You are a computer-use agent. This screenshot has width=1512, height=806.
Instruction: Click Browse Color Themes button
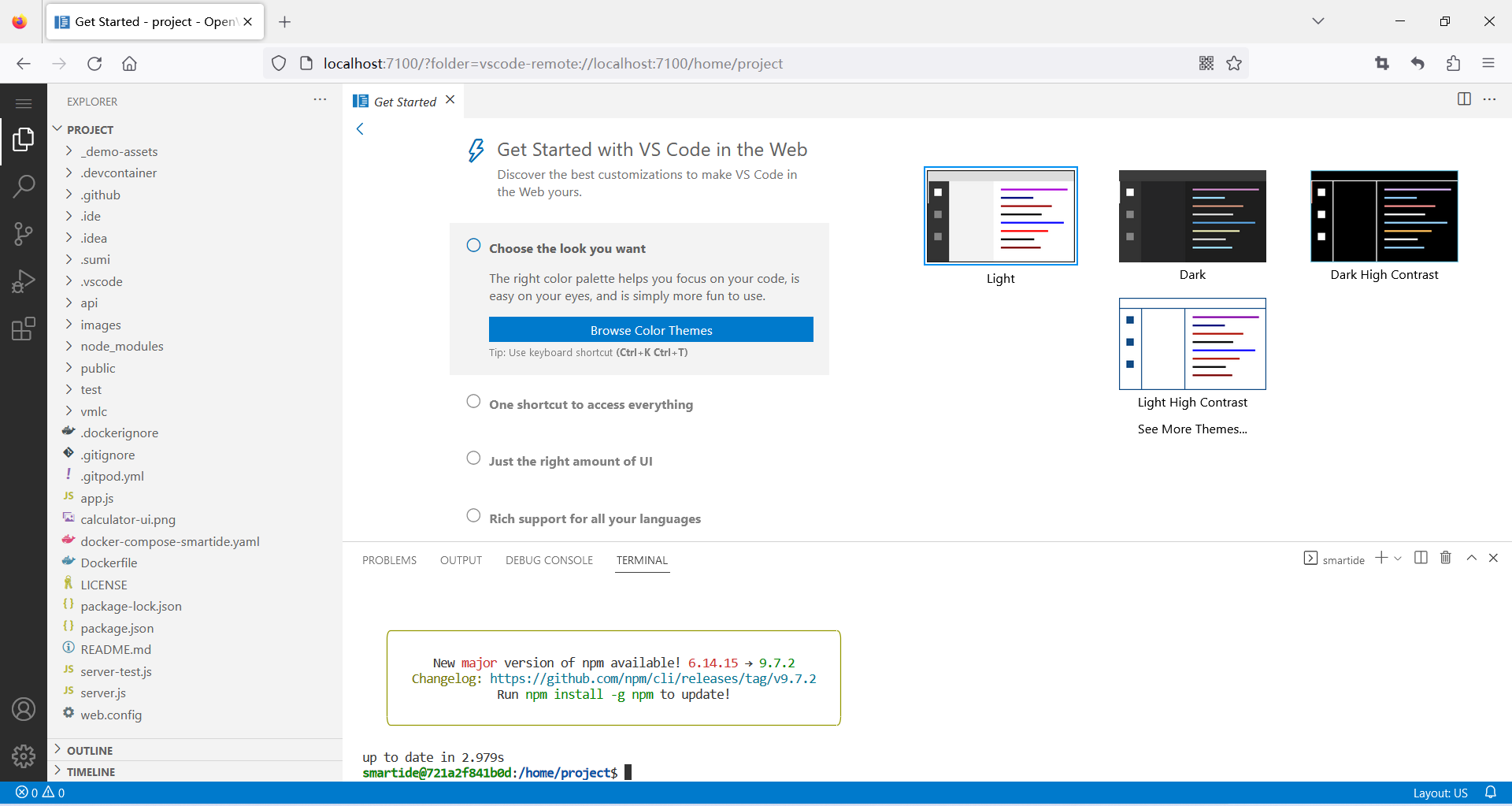(x=651, y=330)
